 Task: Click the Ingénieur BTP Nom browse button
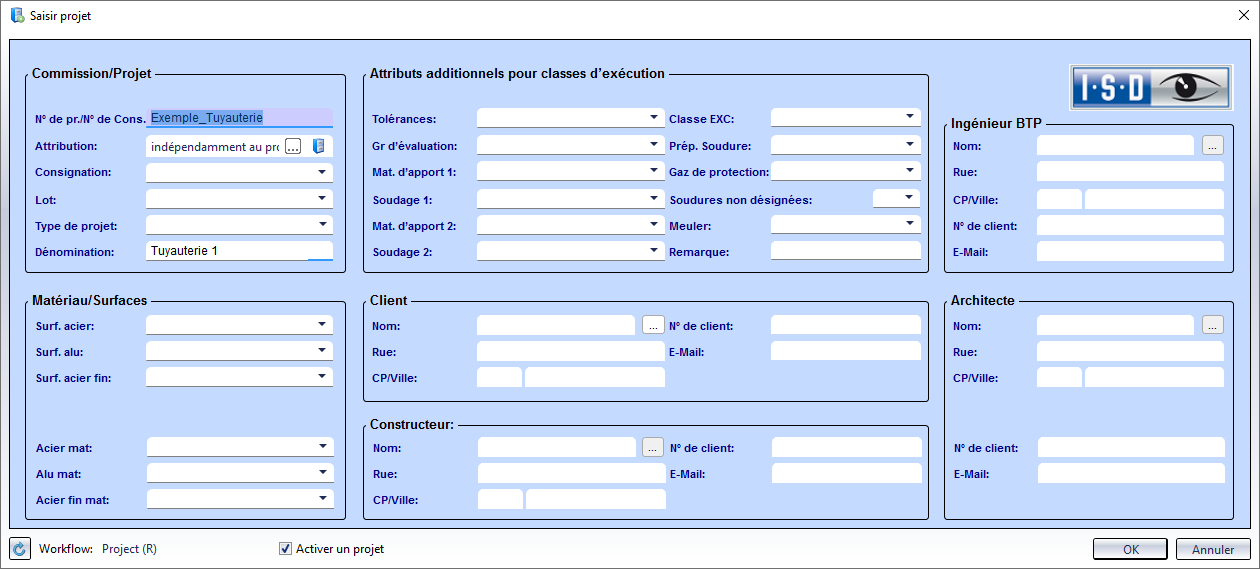point(1212,146)
